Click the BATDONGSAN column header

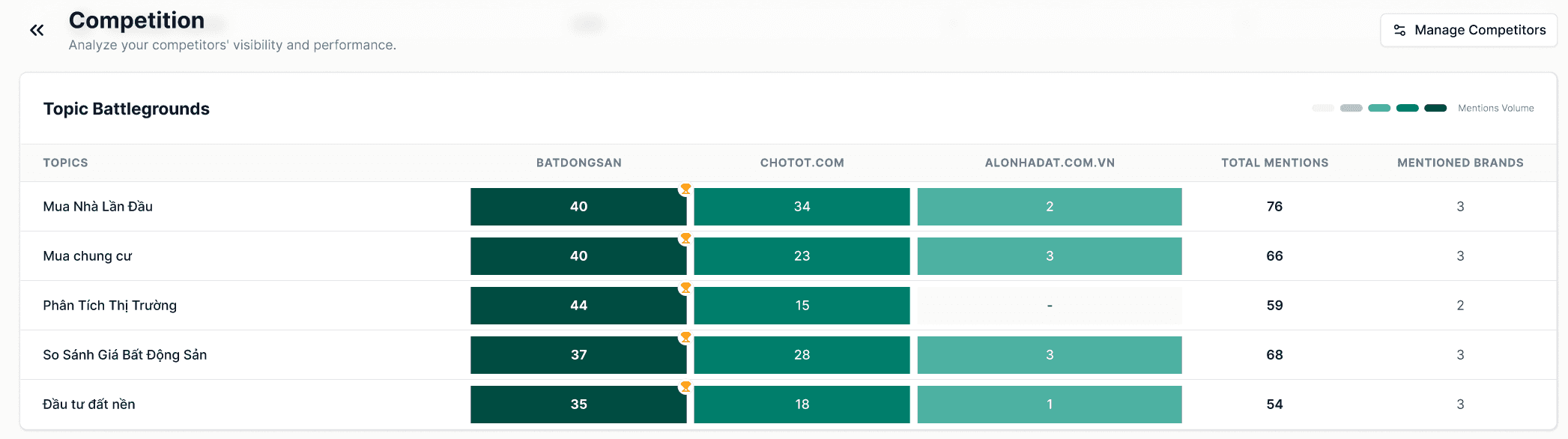coord(578,163)
